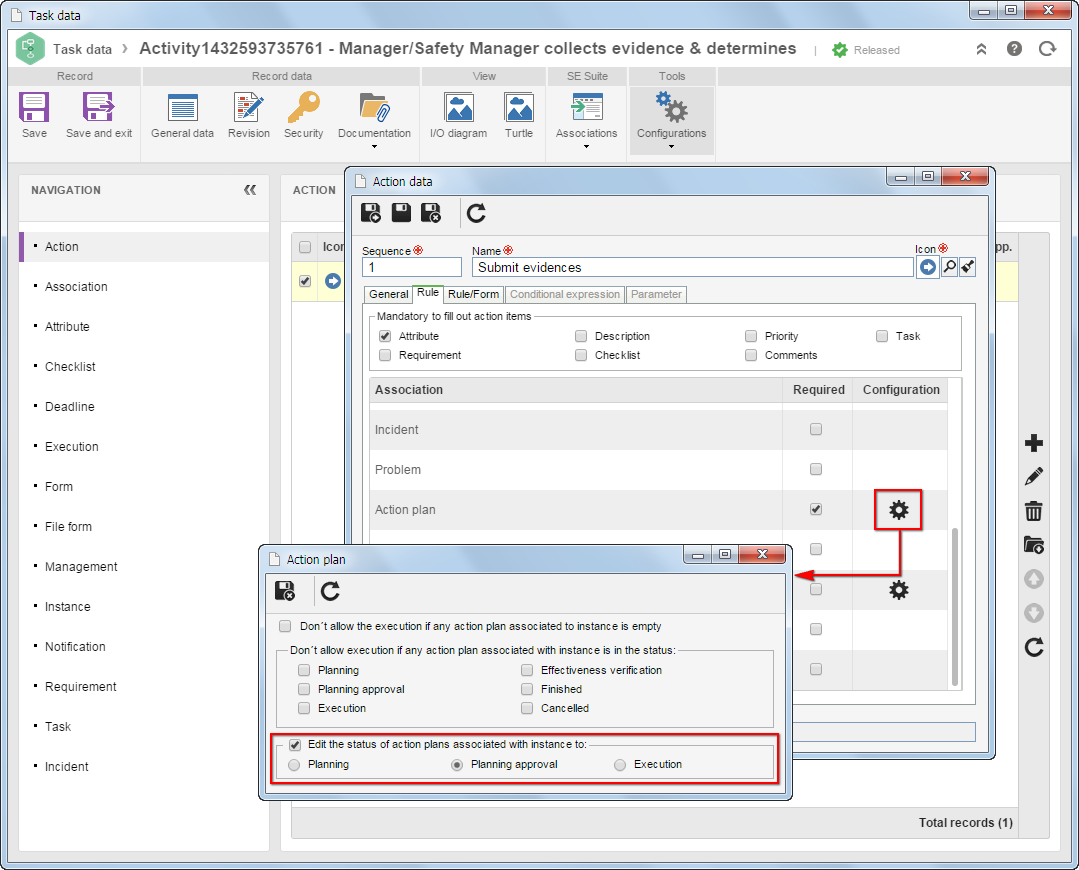Enable the Priority mandatory checkbox

point(751,336)
